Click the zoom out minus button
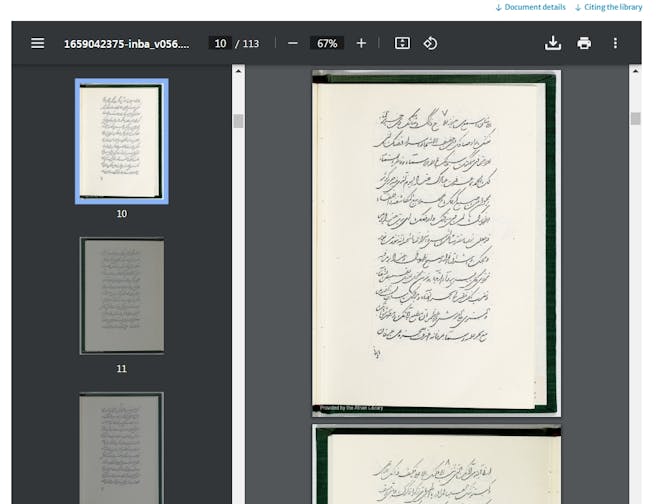 coord(293,43)
